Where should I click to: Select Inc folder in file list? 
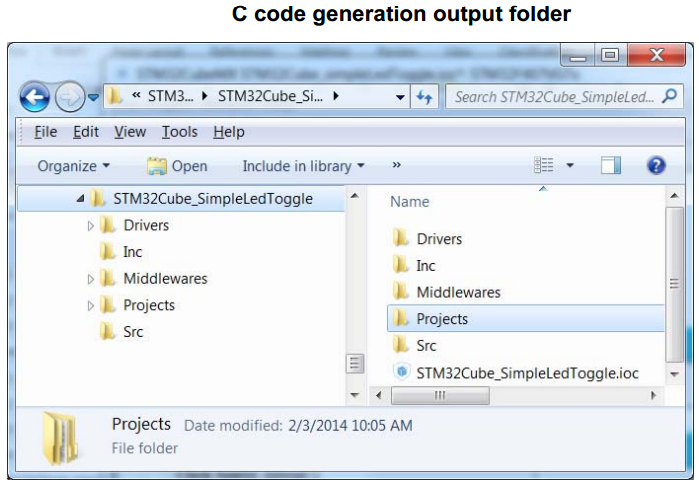pos(426,266)
